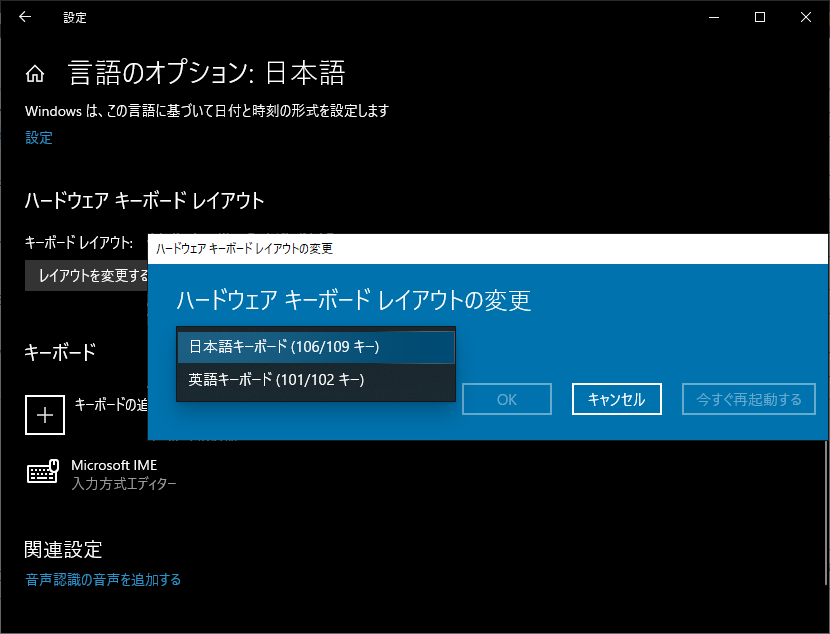Click the plus icon to add a keyboard
830x634 pixels.
[44, 414]
